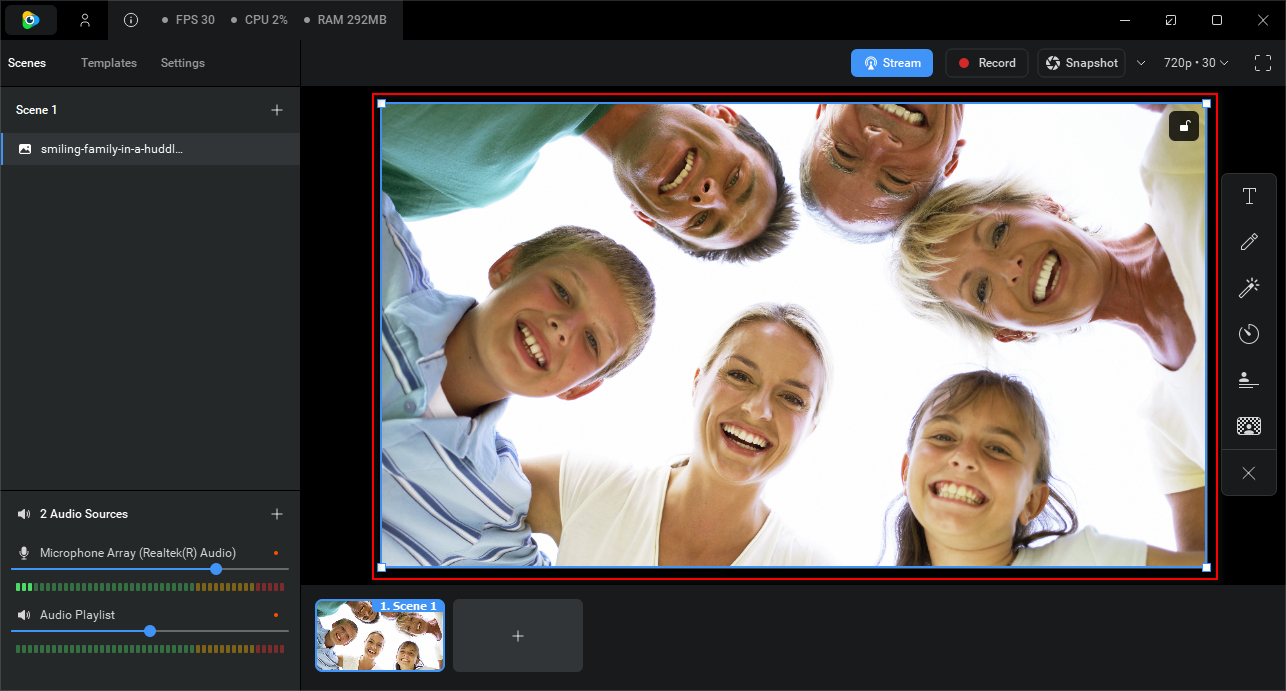The image size is (1286, 691).
Task: Open the Lower third tool
Action: point(1249,380)
